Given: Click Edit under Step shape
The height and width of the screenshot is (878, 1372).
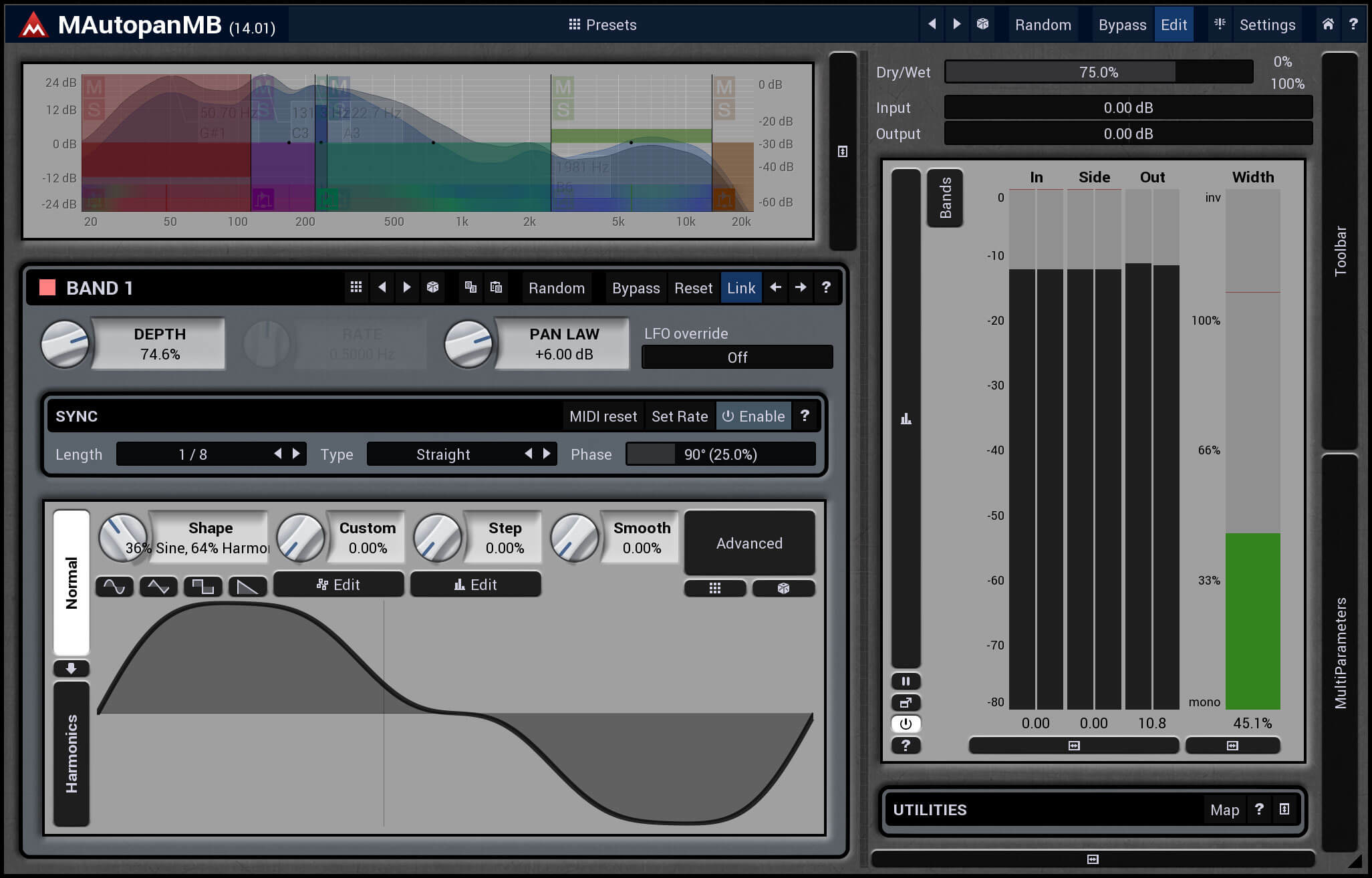Looking at the screenshot, I should (x=475, y=585).
